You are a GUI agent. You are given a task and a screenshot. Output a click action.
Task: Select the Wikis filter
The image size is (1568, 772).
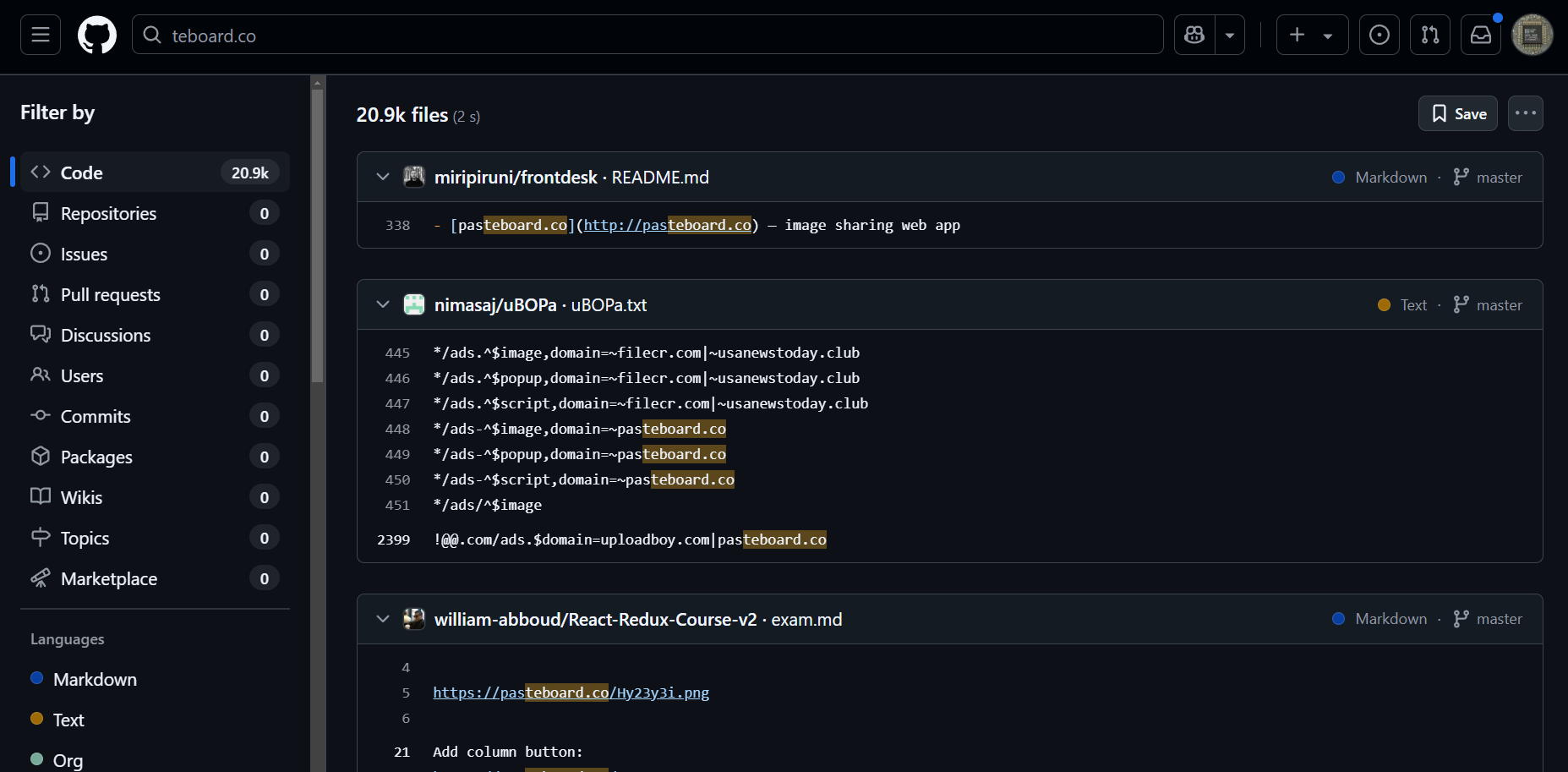tap(155, 497)
